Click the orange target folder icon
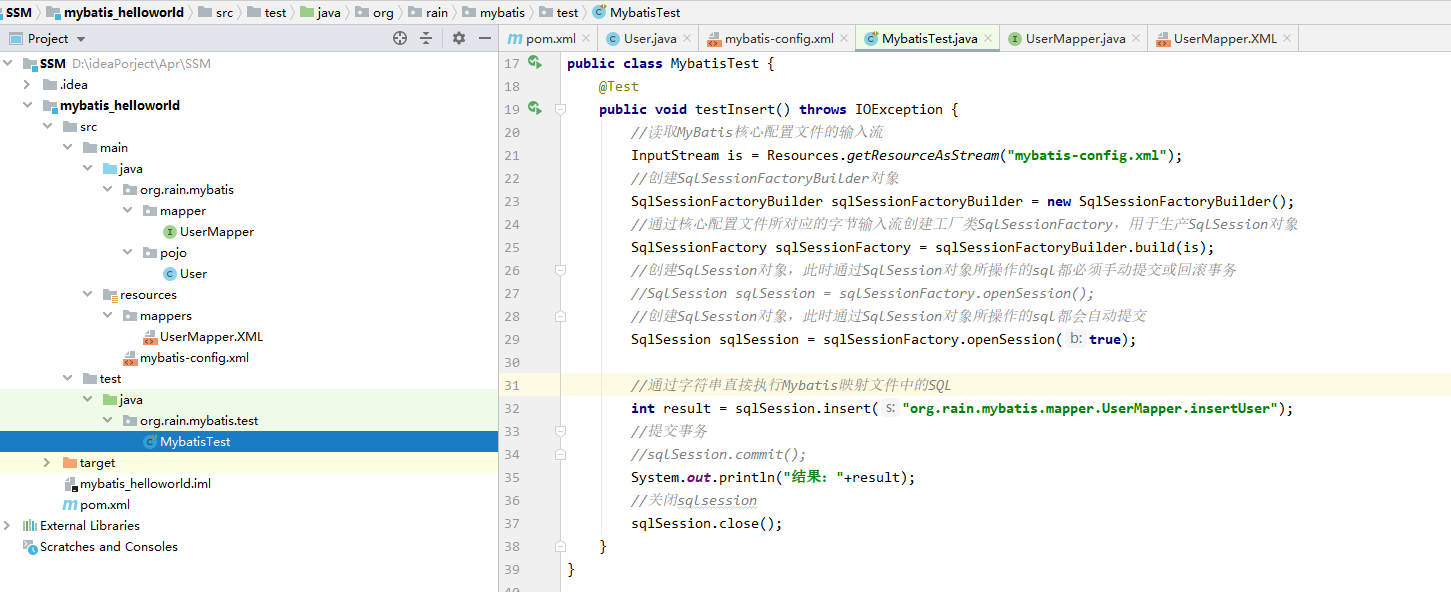This screenshot has height=592, width=1451. (x=70, y=463)
